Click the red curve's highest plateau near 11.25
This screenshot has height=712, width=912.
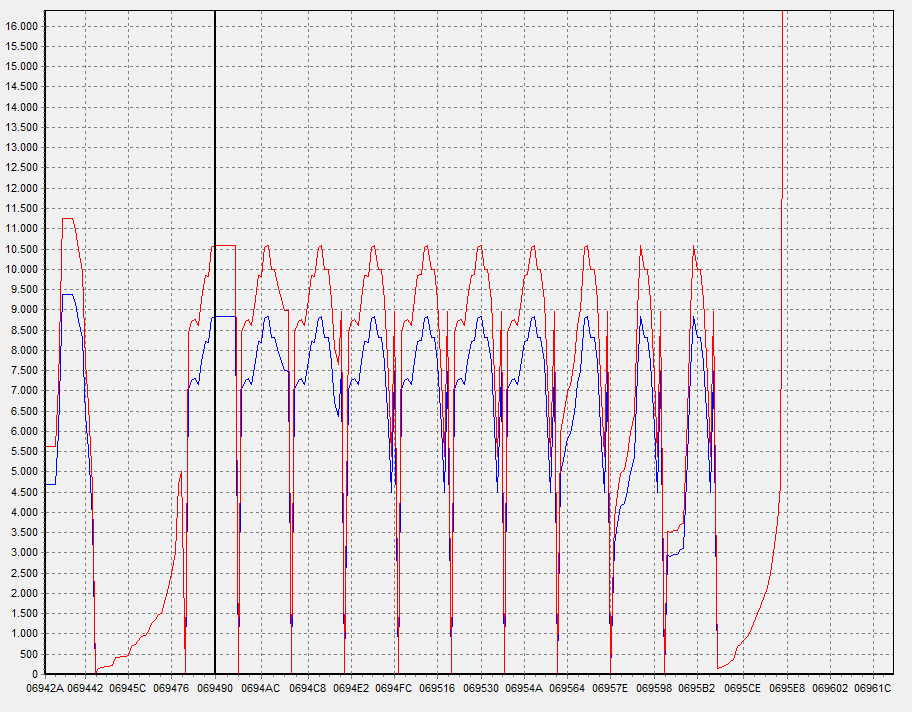[68, 218]
